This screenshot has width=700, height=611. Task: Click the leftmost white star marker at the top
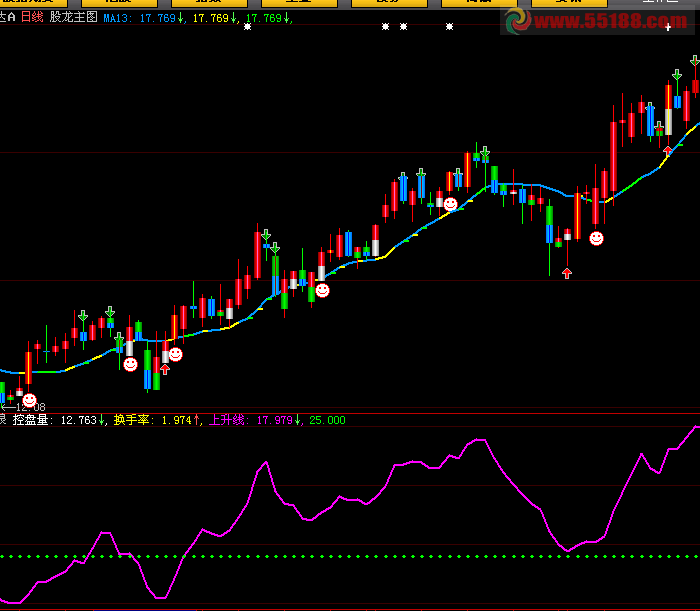point(247,27)
